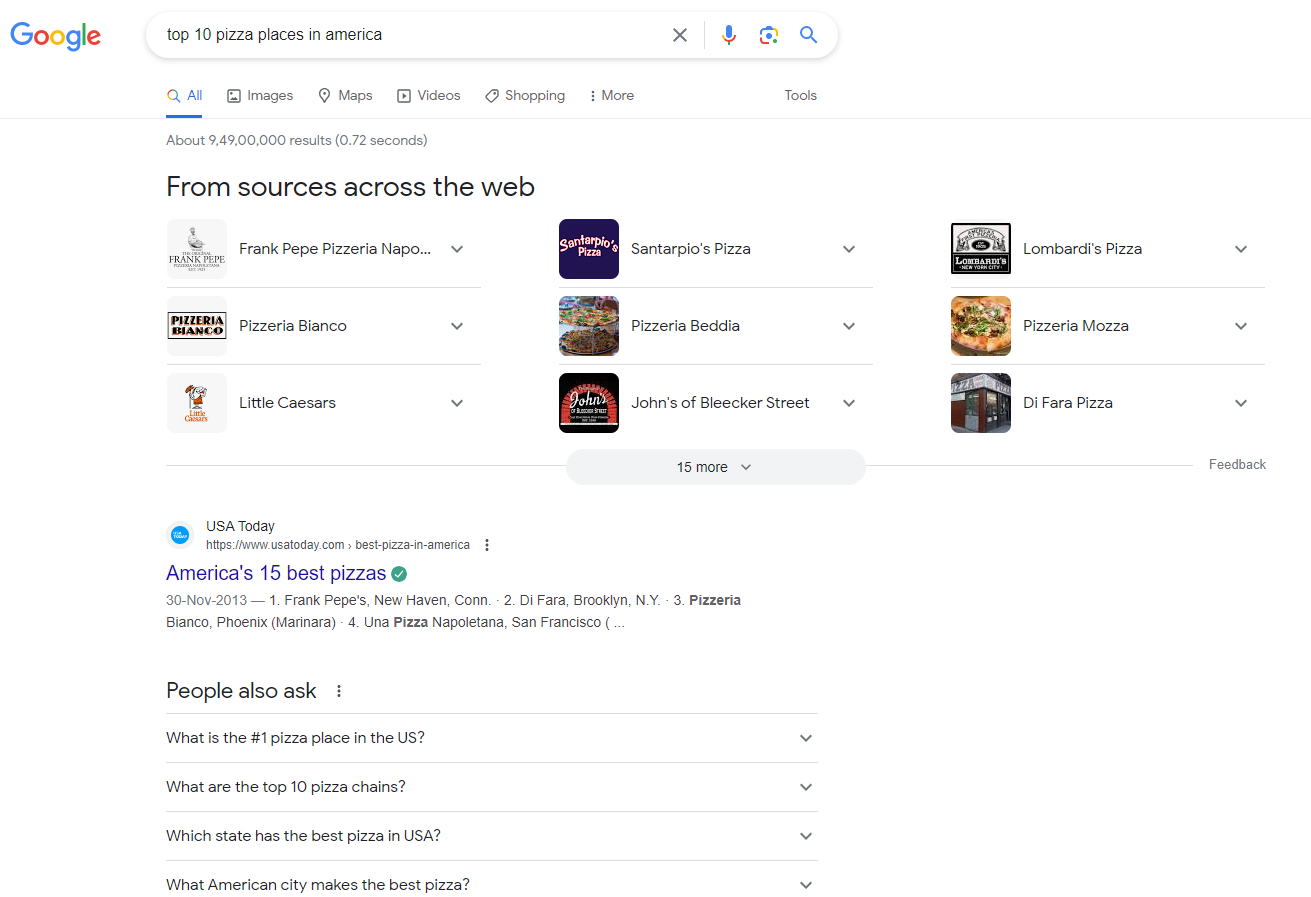Click the Frank Pepe logo thumbnail
Screen dimensions: 1311x897
pos(197,249)
